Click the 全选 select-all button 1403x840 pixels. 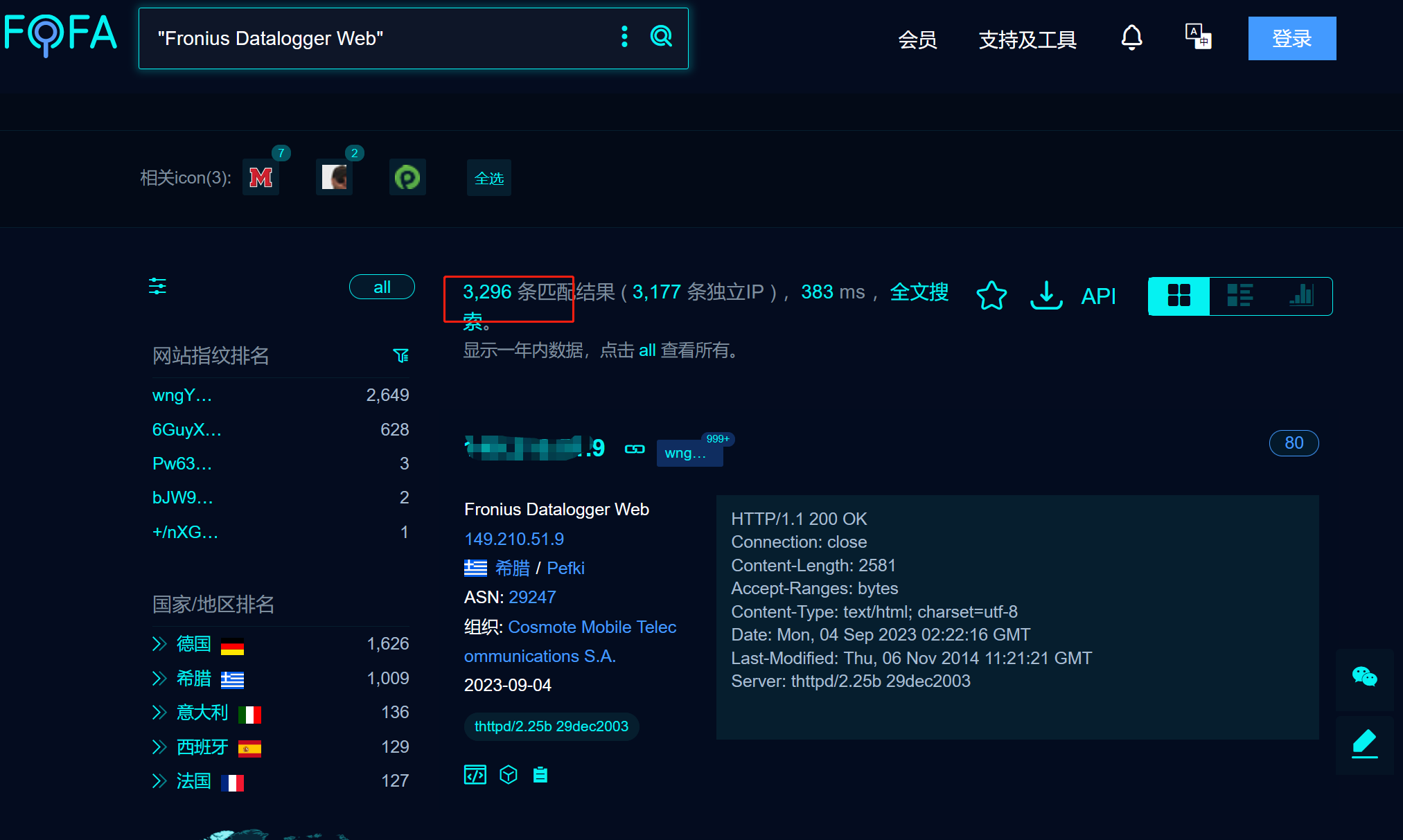(x=489, y=178)
